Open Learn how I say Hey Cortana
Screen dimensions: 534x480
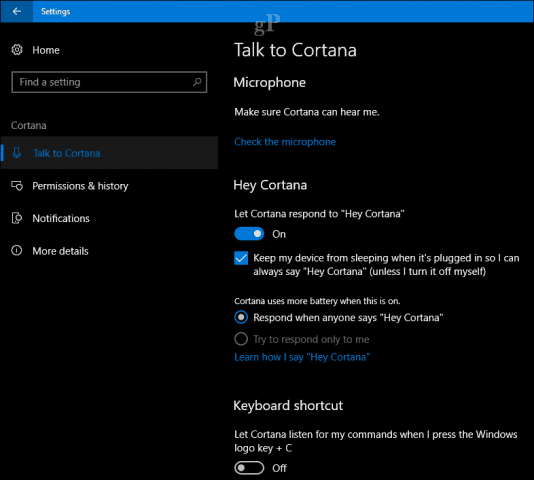[302, 357]
